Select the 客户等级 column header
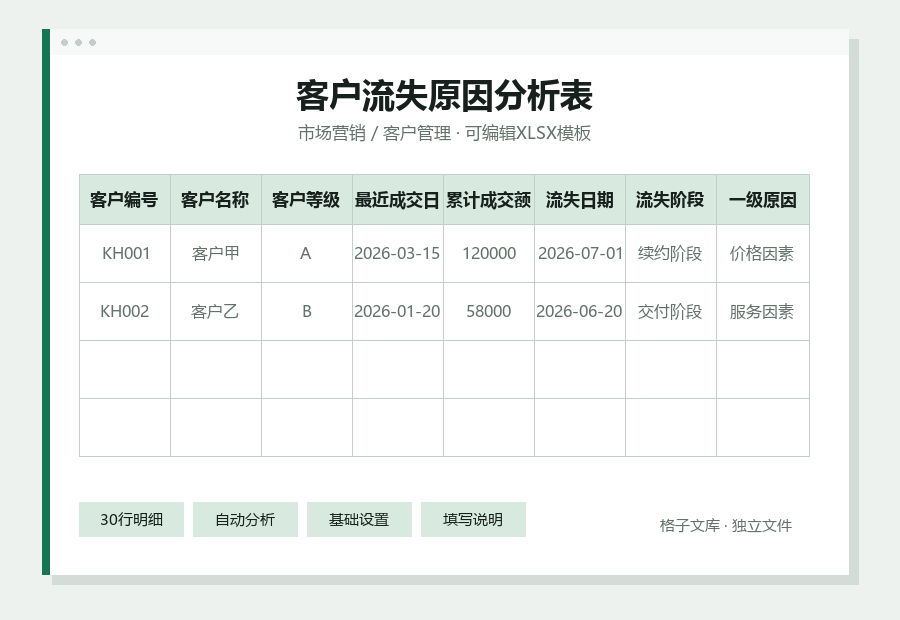900x620 pixels. click(x=307, y=200)
